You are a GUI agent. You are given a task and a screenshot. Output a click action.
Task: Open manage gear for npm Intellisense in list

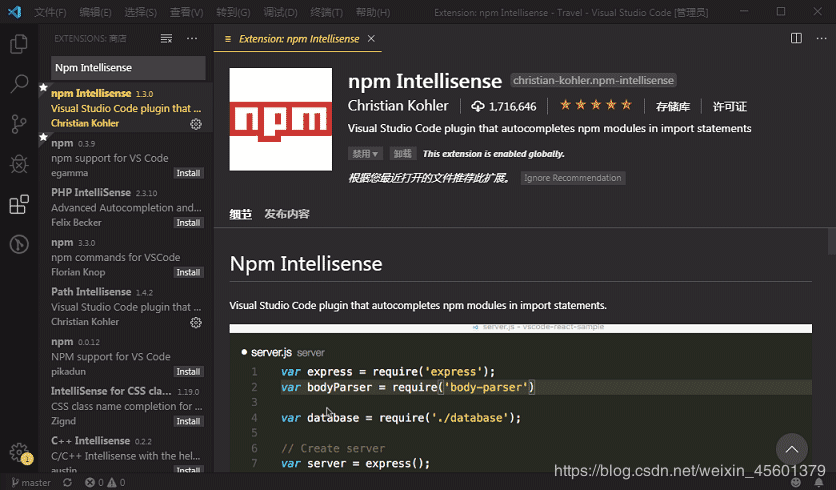click(196, 124)
